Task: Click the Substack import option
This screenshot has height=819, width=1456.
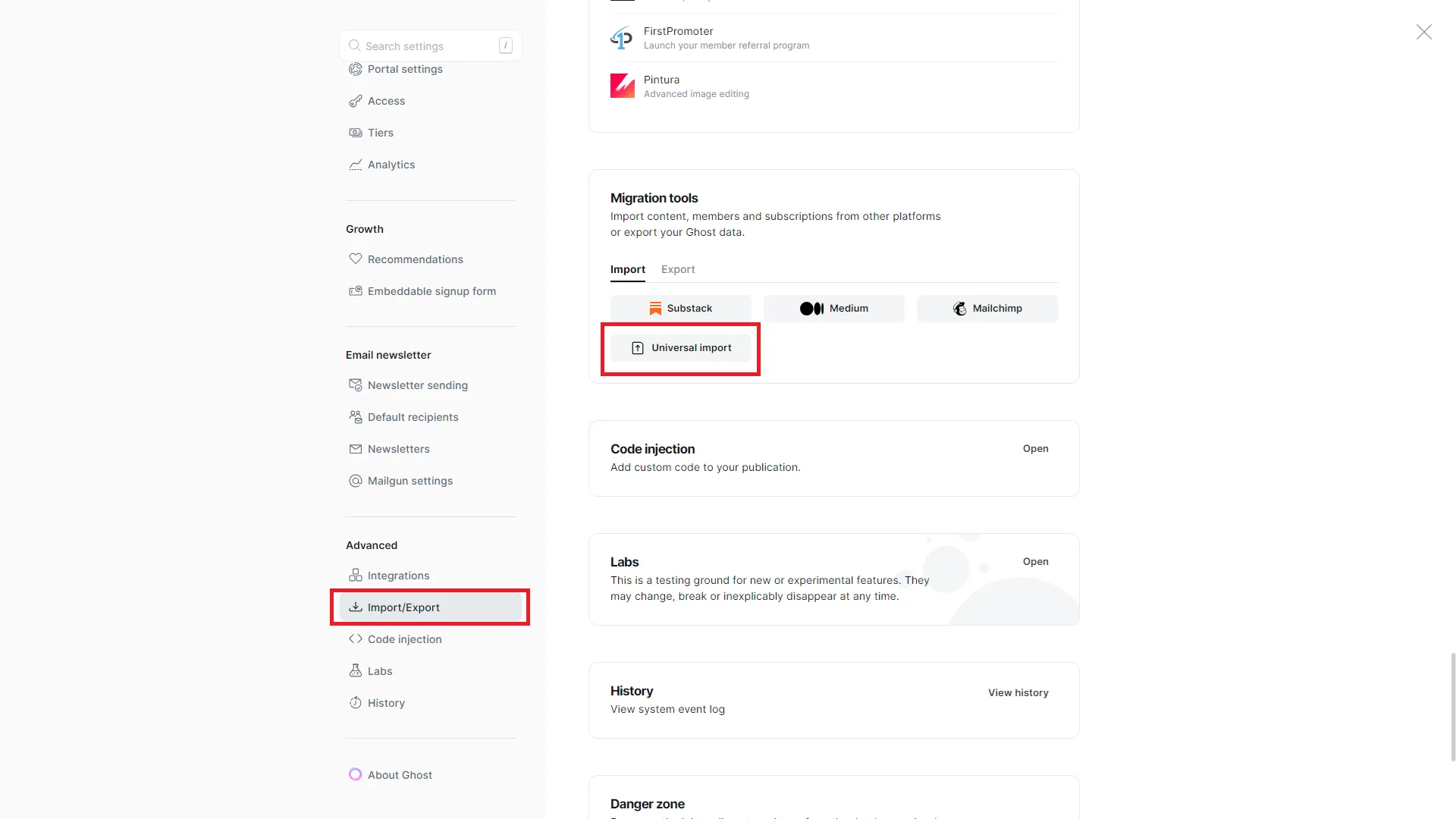Action: tap(680, 308)
